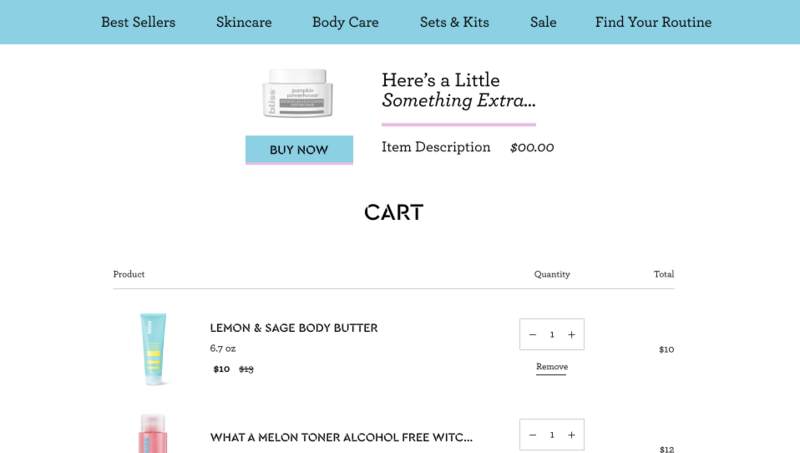Open Find Your Routine page
Screen dimensions: 800x453
tap(653, 22)
